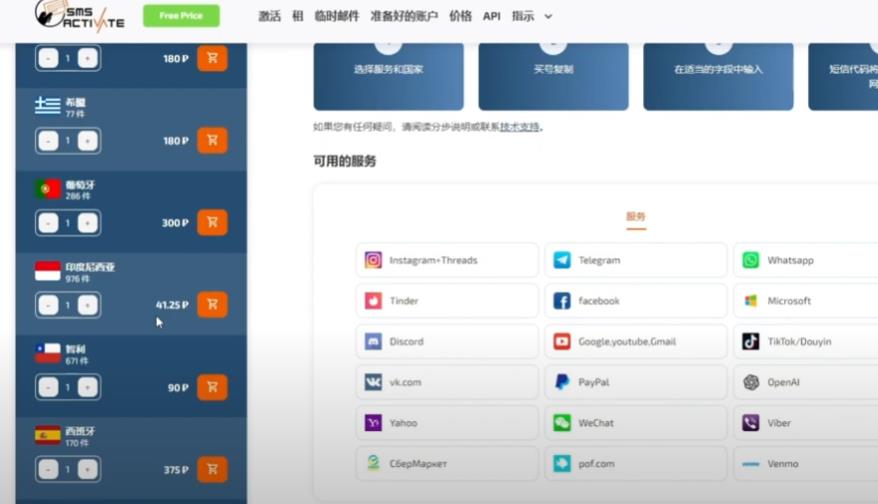Click the Venmo logo icon
Image resolution: width=878 pixels, height=504 pixels.
point(751,464)
